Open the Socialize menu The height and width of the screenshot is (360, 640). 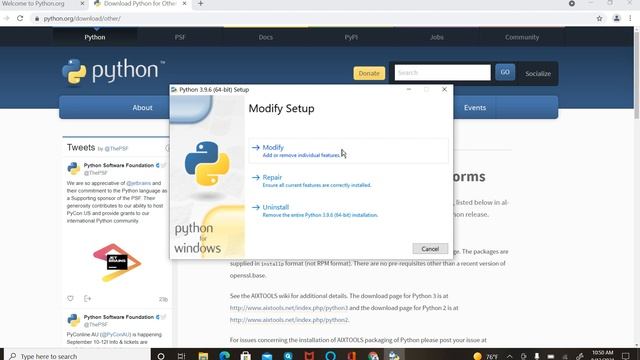(x=538, y=73)
